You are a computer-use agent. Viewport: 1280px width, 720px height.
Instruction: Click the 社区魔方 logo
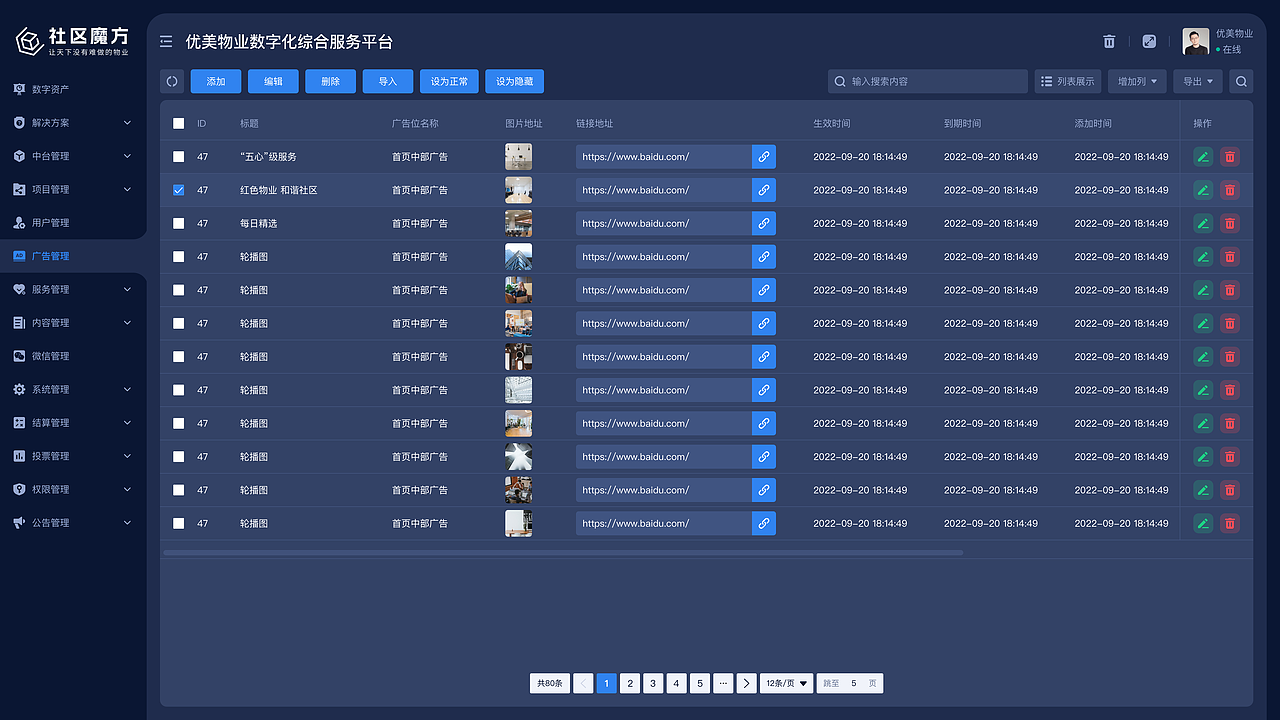pos(72,40)
